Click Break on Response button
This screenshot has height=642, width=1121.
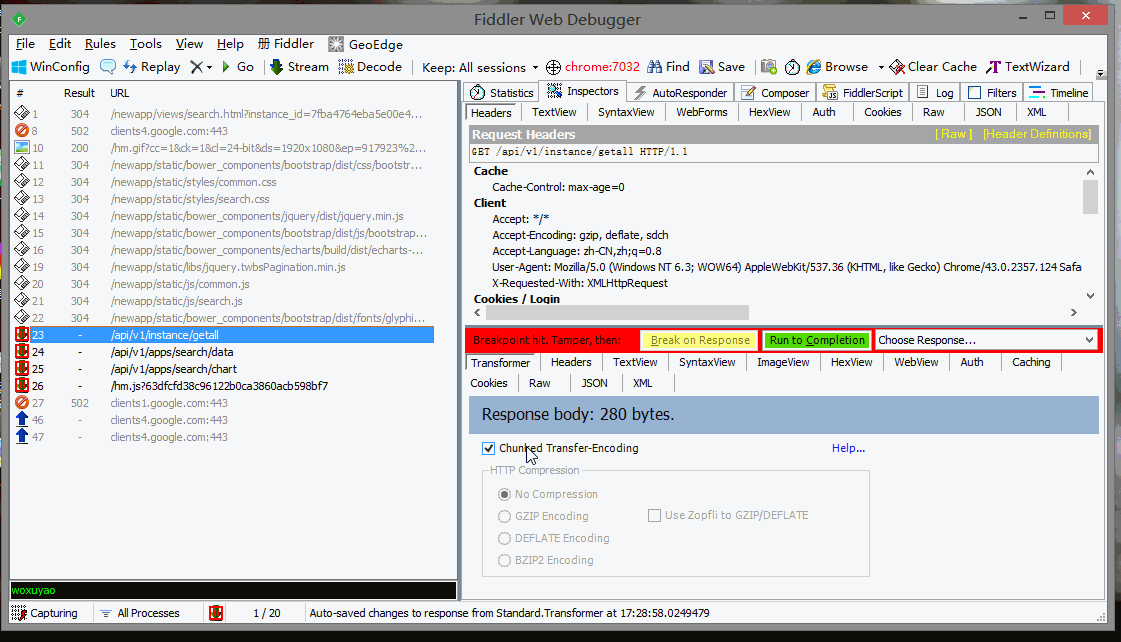[700, 340]
